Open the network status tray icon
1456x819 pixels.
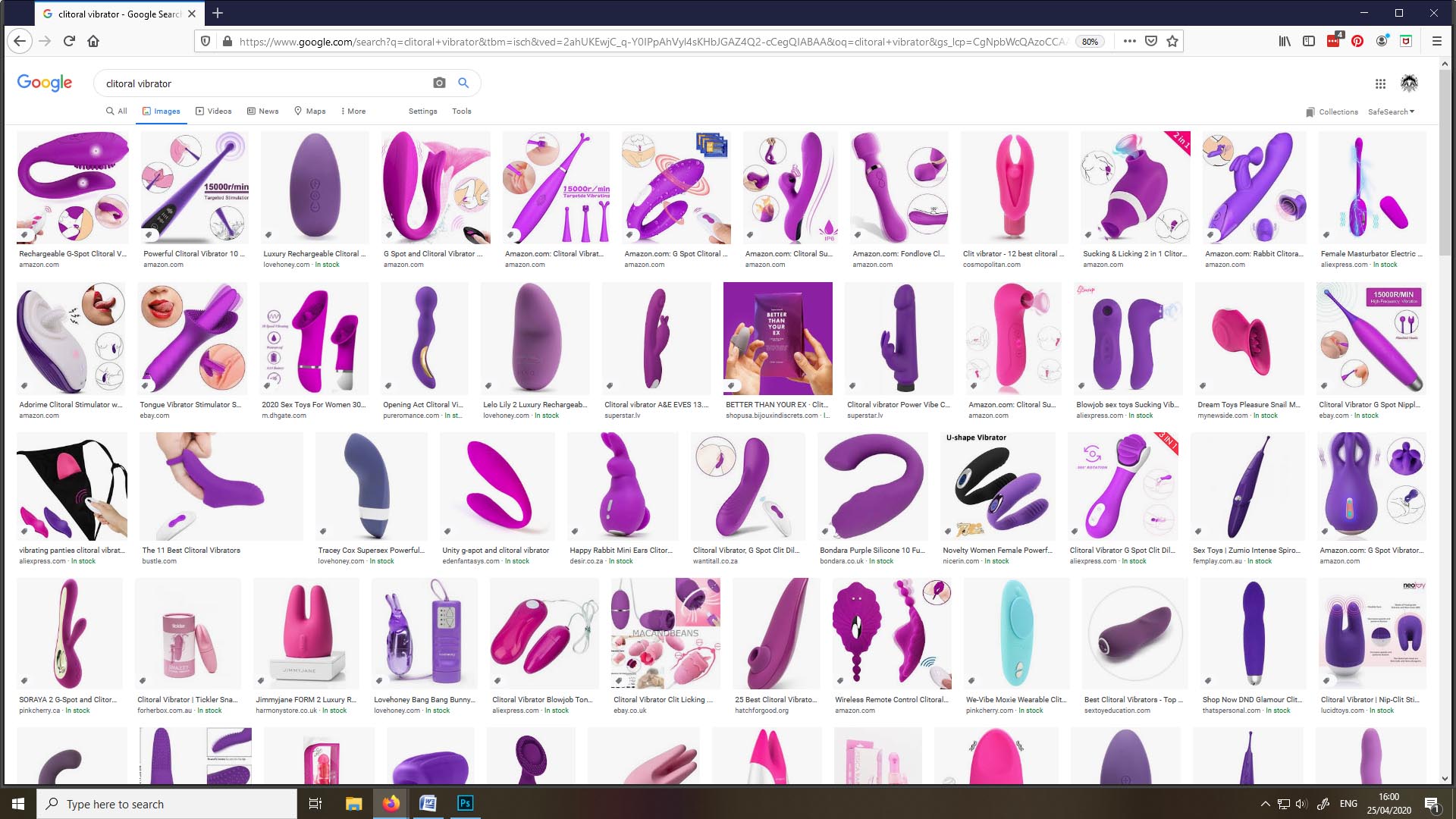coord(1283,804)
